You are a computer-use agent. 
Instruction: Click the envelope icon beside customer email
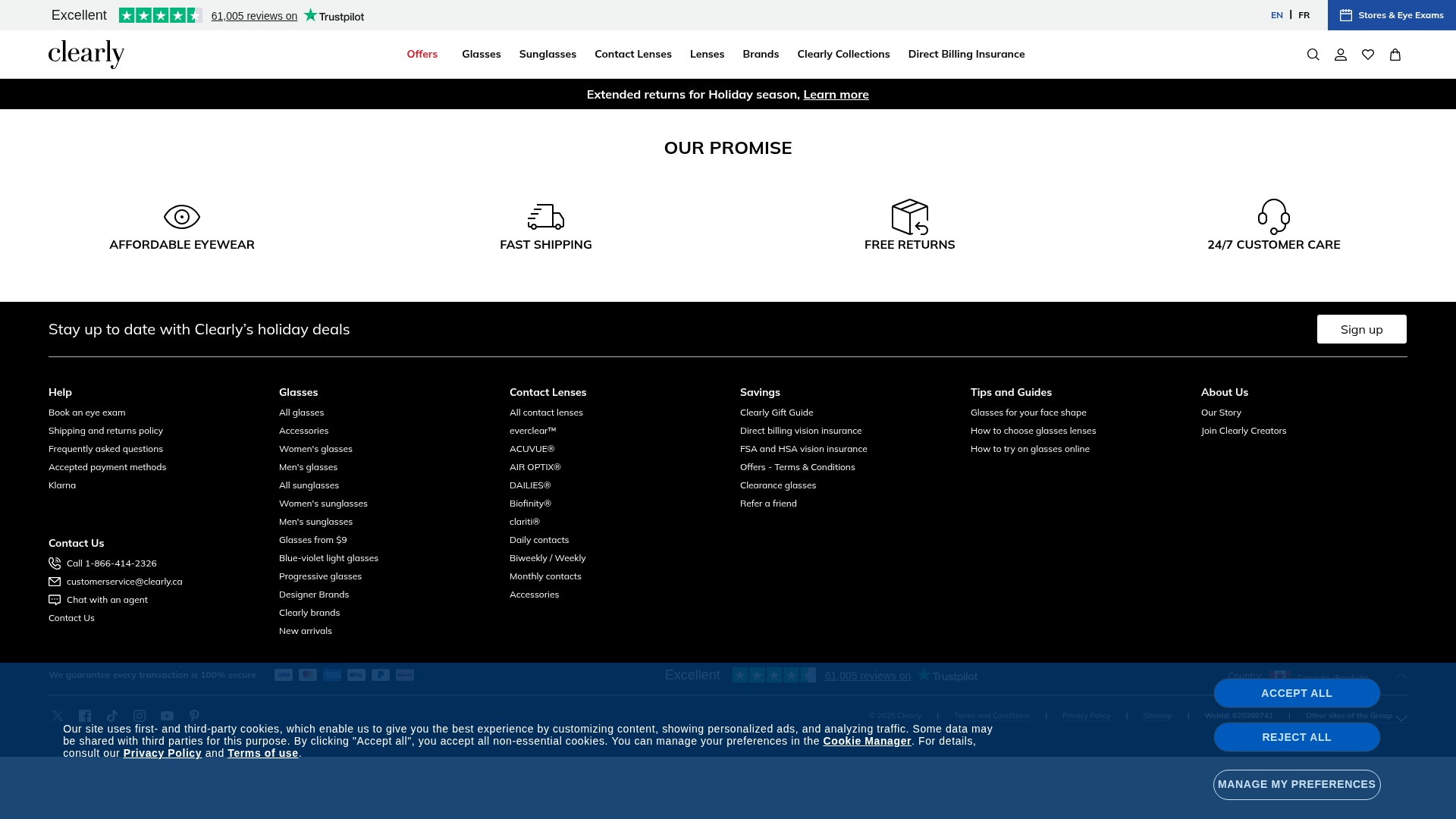[55, 582]
